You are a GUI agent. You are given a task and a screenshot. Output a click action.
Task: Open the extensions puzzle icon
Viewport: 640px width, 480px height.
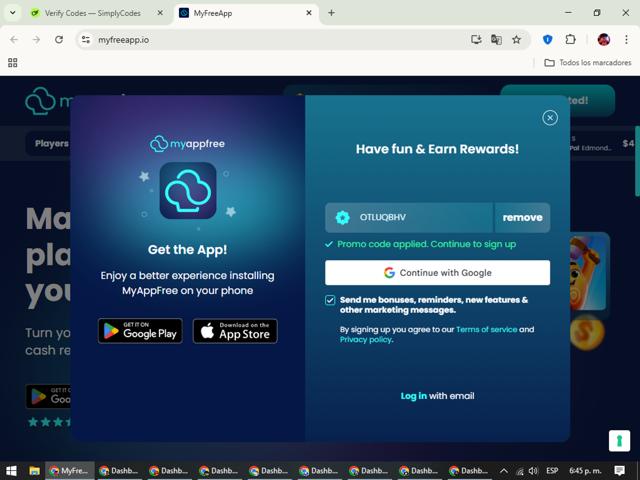click(570, 40)
